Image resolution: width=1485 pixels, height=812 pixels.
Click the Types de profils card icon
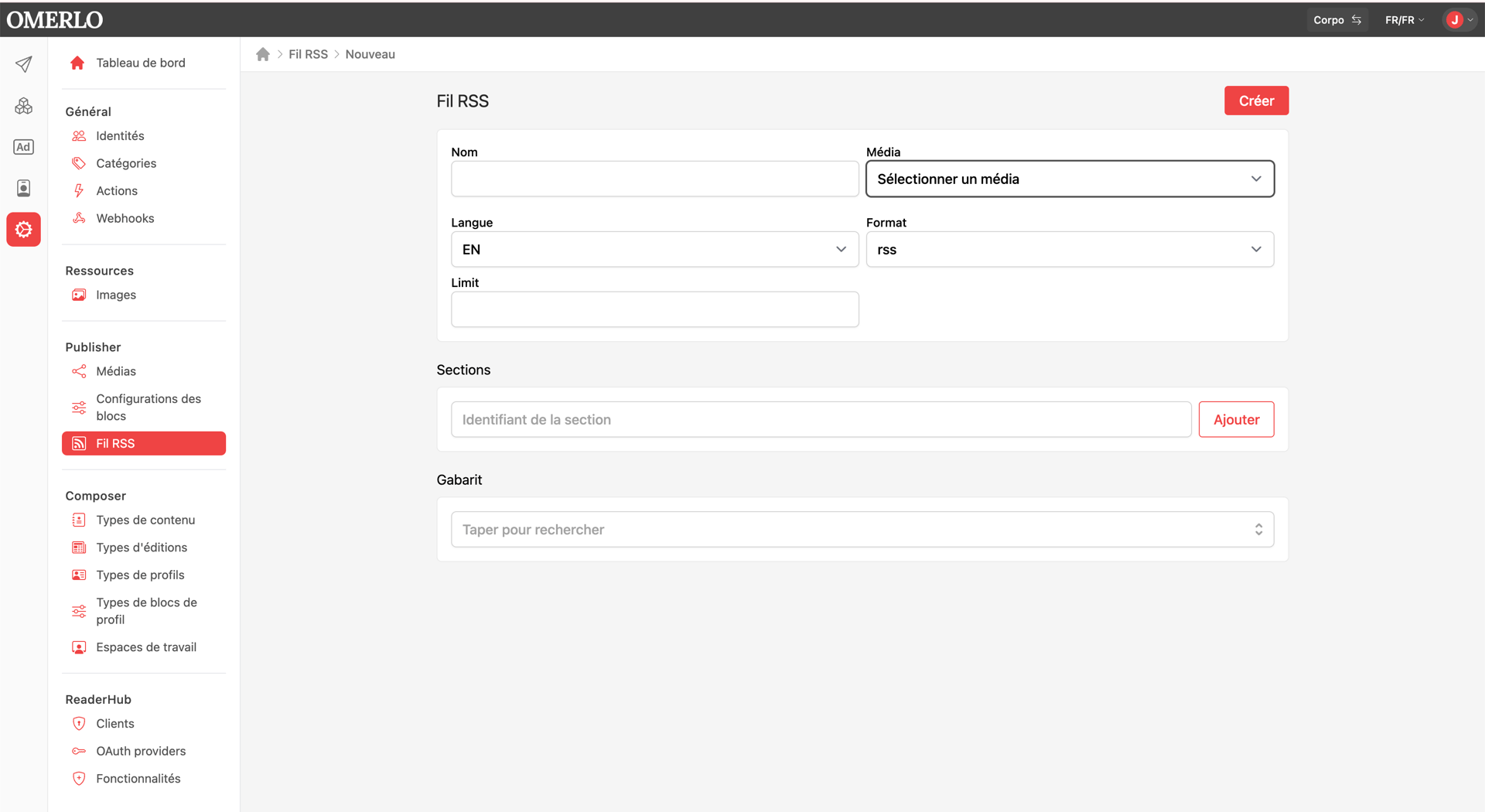pos(79,575)
